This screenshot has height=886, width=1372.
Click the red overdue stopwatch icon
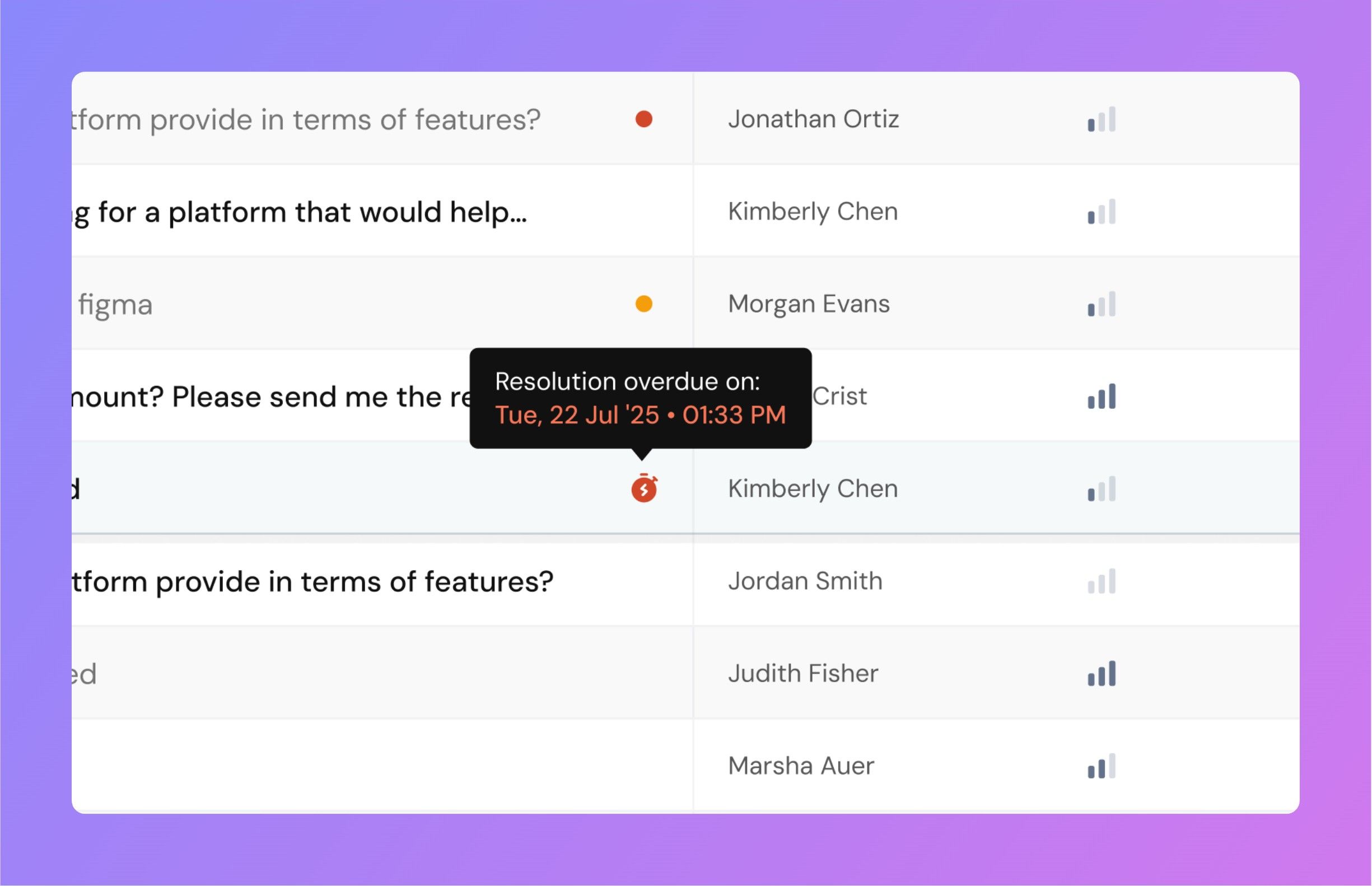point(643,488)
